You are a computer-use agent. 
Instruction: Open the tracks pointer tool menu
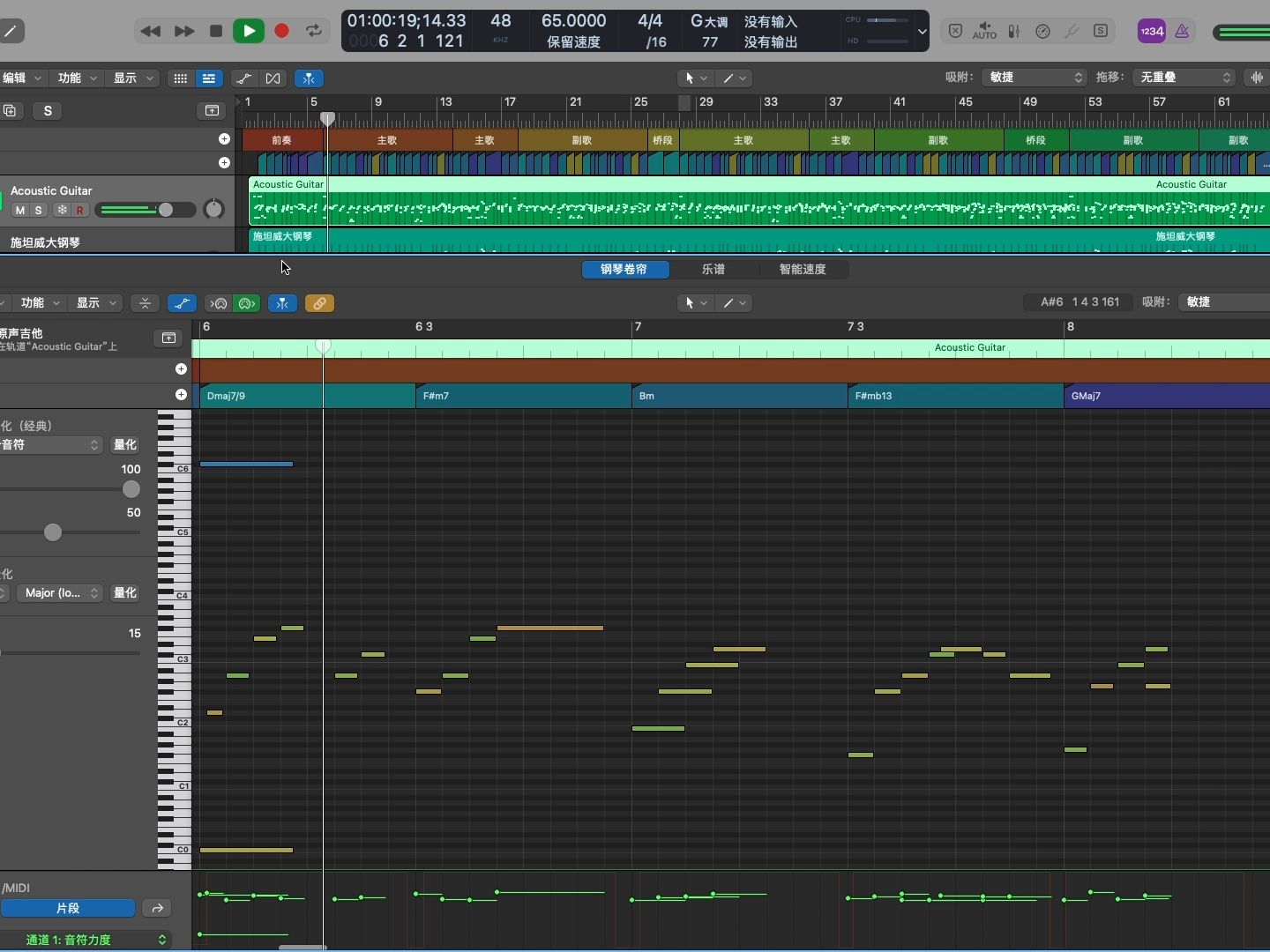[x=696, y=78]
